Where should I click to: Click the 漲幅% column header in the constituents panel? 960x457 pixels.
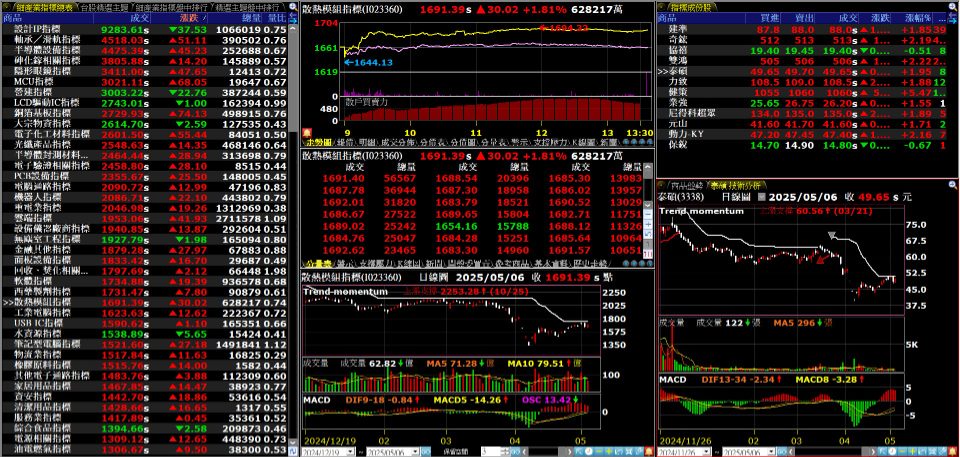[913, 18]
